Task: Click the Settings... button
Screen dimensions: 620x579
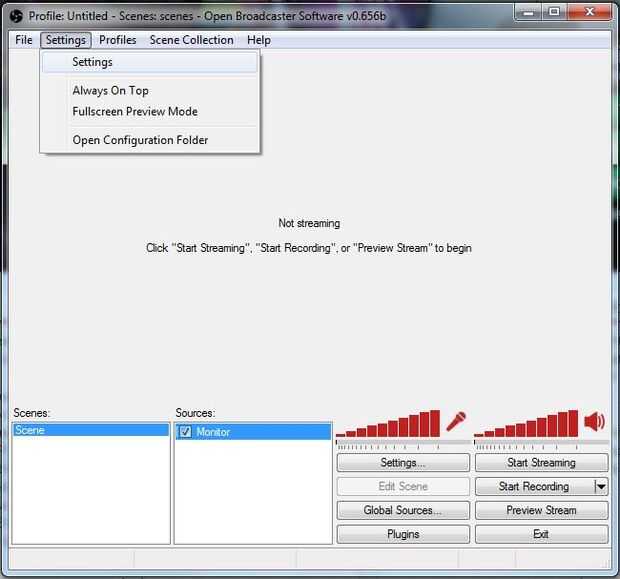Action: (x=403, y=463)
